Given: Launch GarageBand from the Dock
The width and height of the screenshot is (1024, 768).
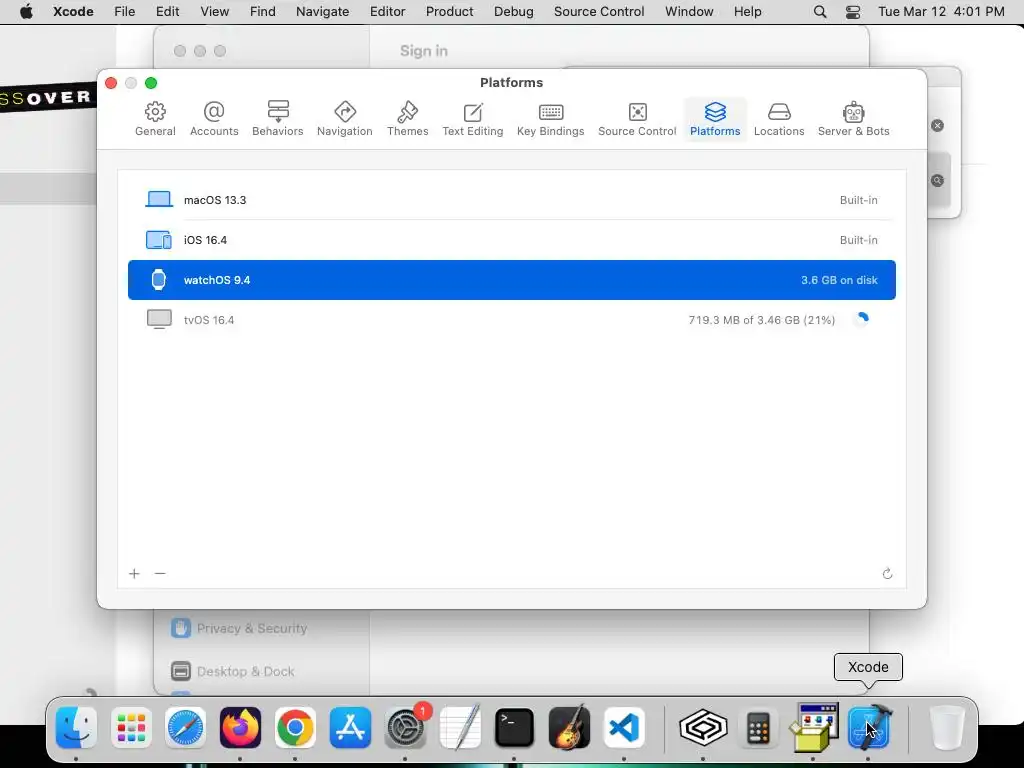Looking at the screenshot, I should [x=569, y=727].
